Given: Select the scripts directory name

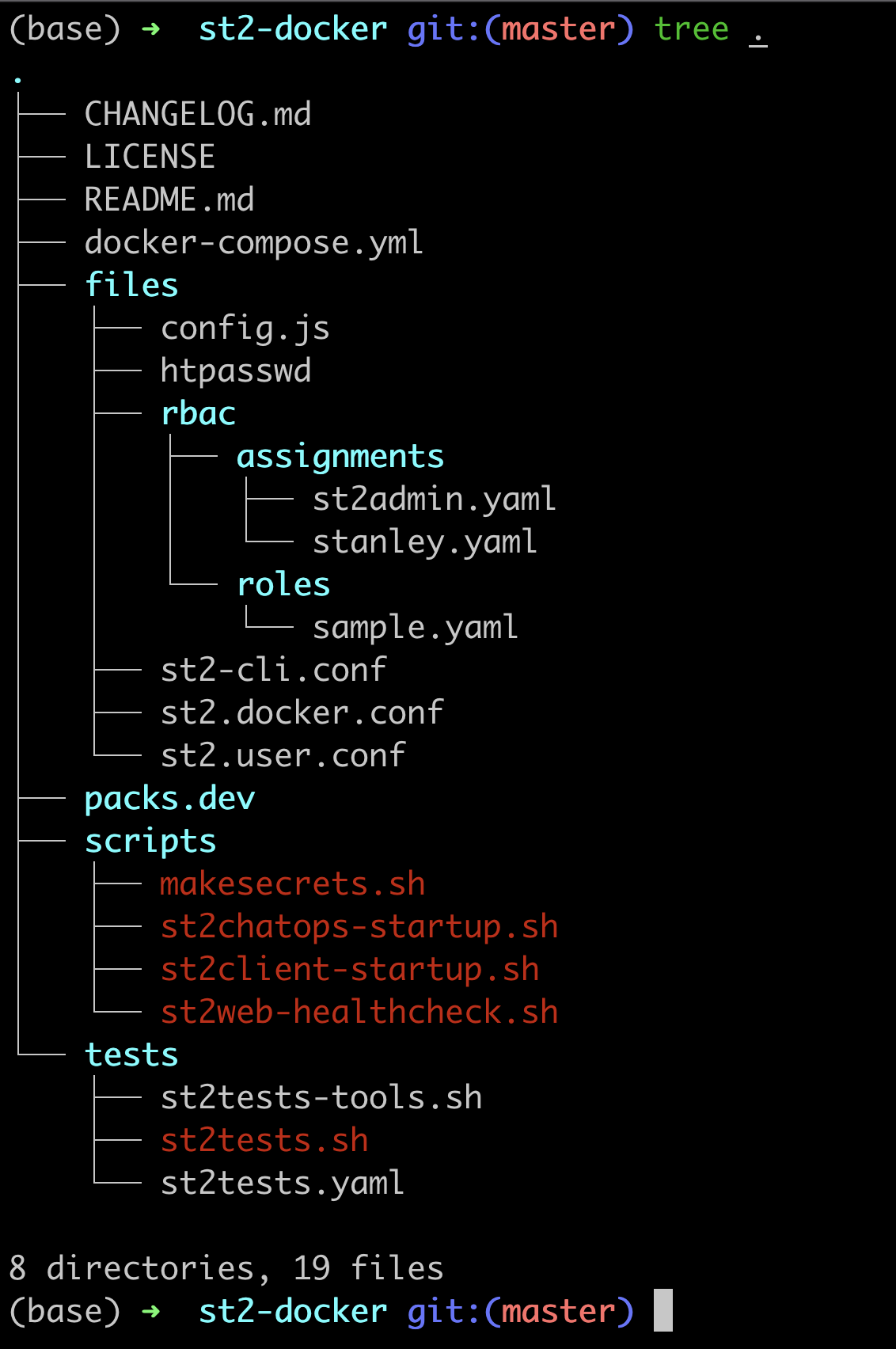Looking at the screenshot, I should [x=150, y=842].
